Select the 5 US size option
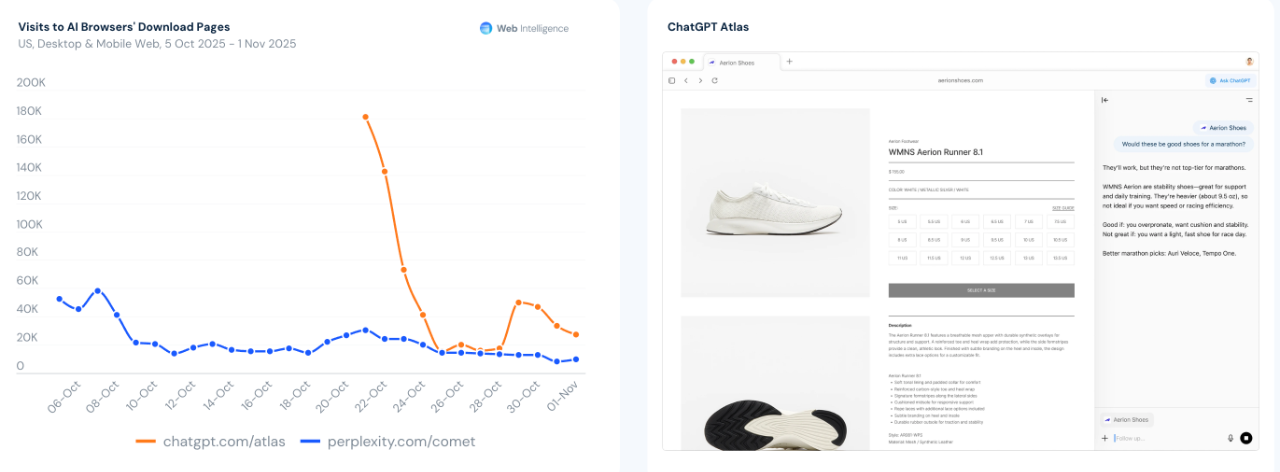Viewport: 1280px width, 472px height. [x=902, y=221]
